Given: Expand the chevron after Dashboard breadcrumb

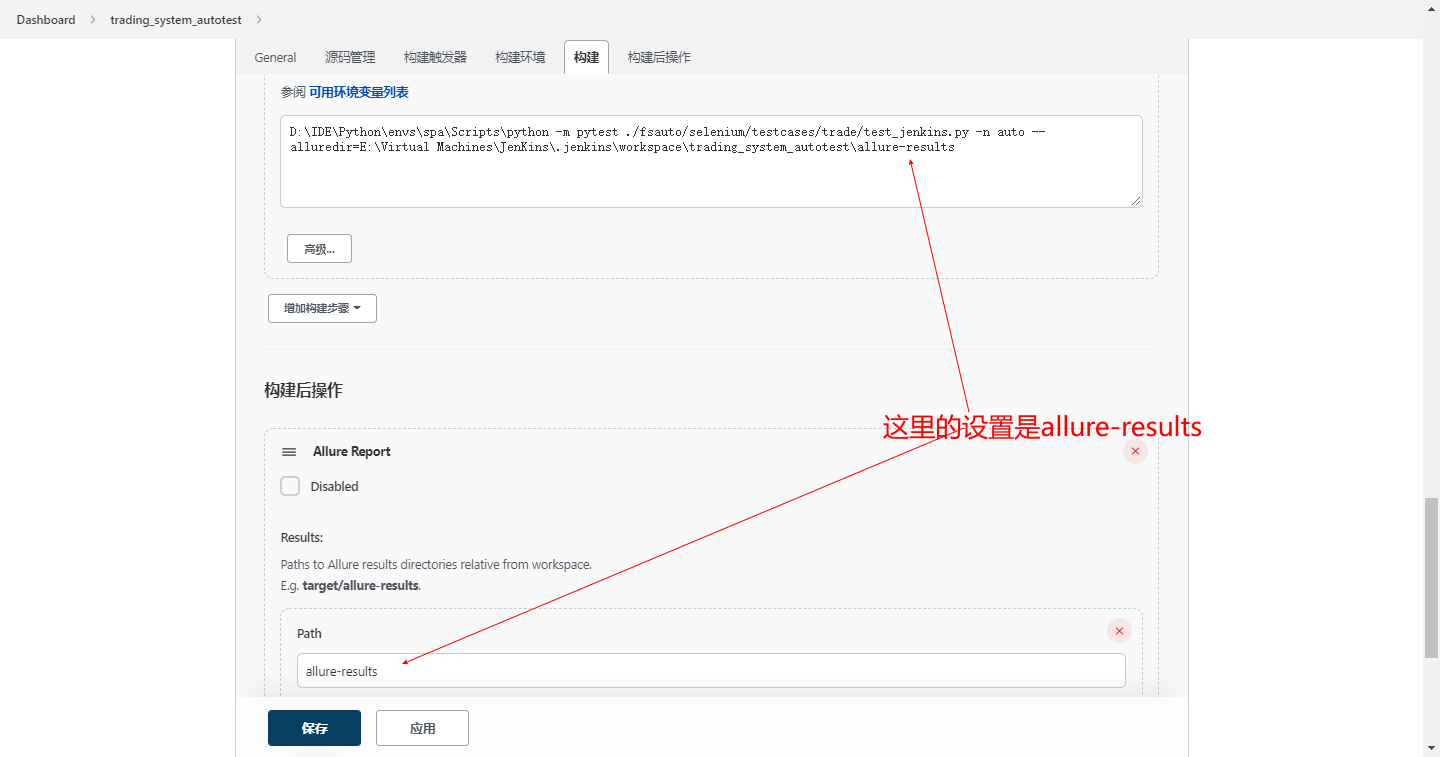Looking at the screenshot, I should [x=93, y=20].
